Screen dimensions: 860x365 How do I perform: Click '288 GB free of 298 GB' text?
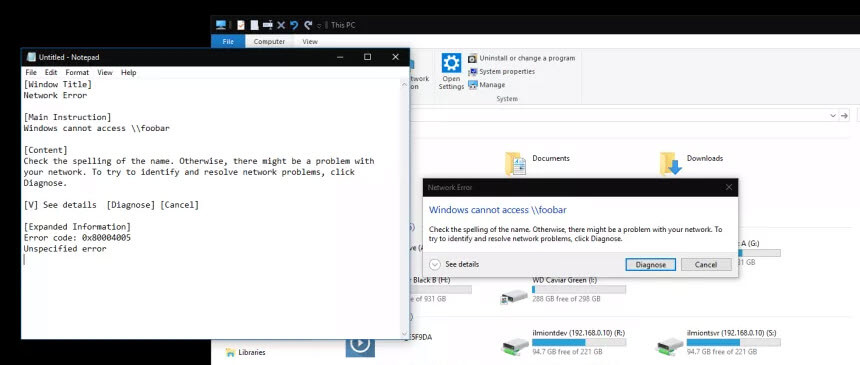tap(566, 299)
